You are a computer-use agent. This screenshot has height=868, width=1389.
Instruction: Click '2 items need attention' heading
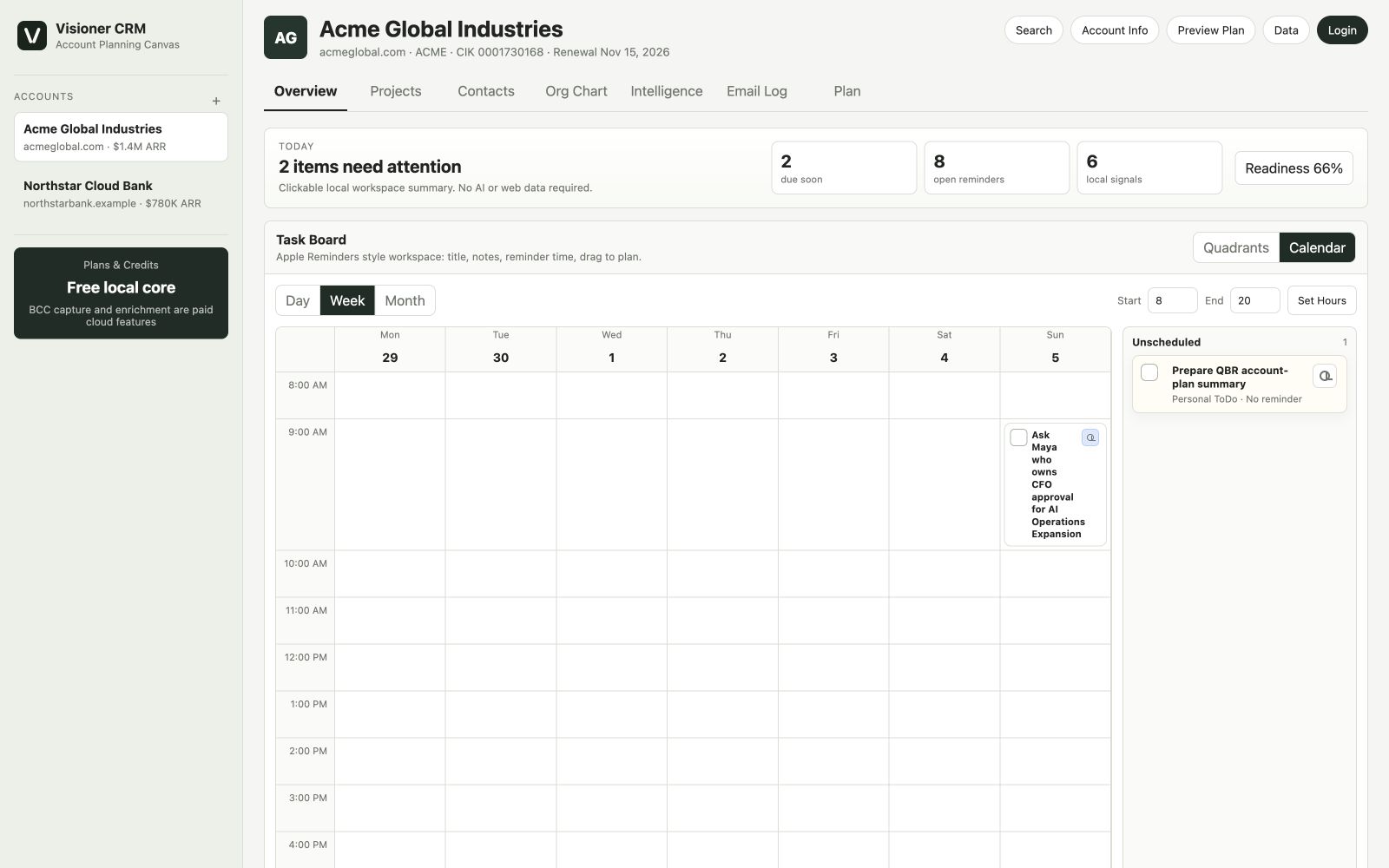click(x=370, y=167)
